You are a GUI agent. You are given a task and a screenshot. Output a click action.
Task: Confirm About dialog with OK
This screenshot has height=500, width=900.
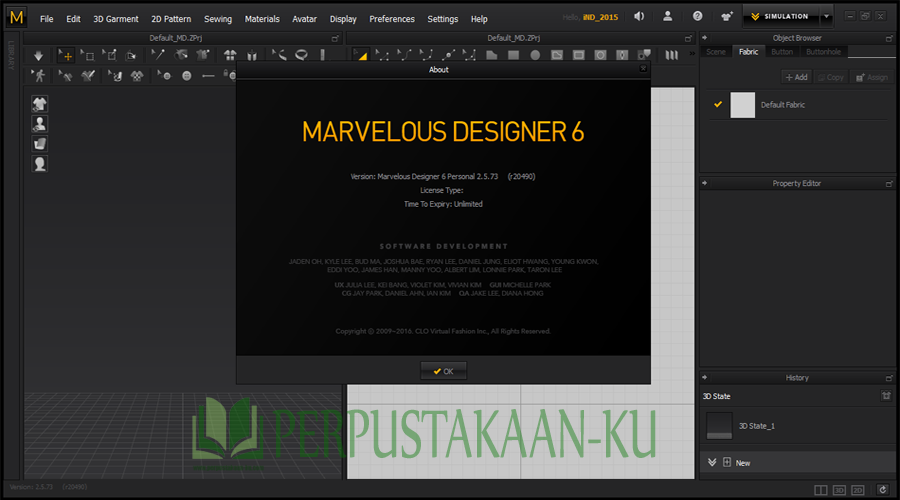443,371
